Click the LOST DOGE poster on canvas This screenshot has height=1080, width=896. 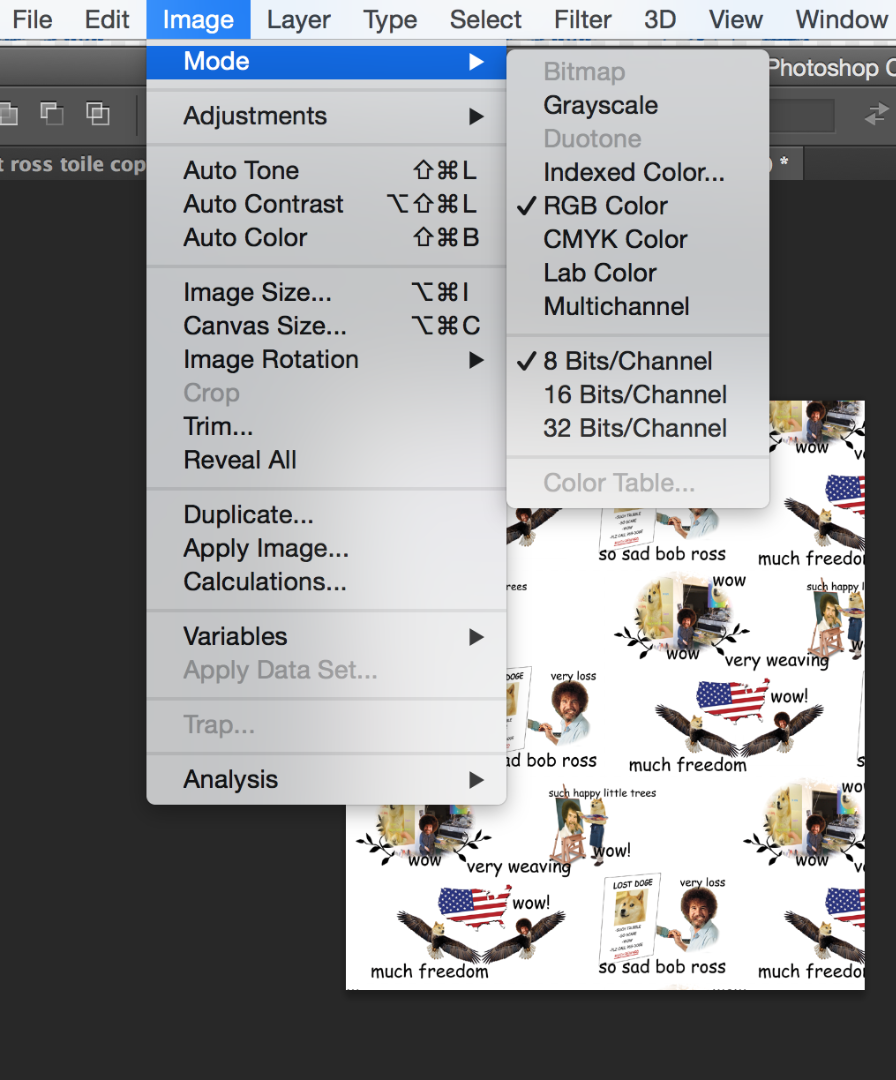coord(630,917)
